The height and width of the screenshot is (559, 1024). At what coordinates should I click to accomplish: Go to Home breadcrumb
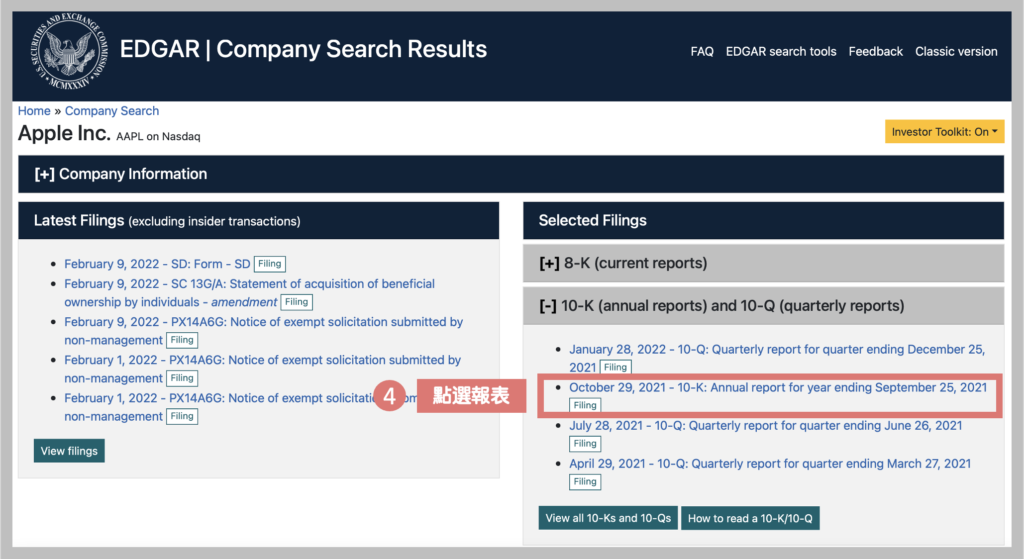pos(34,111)
